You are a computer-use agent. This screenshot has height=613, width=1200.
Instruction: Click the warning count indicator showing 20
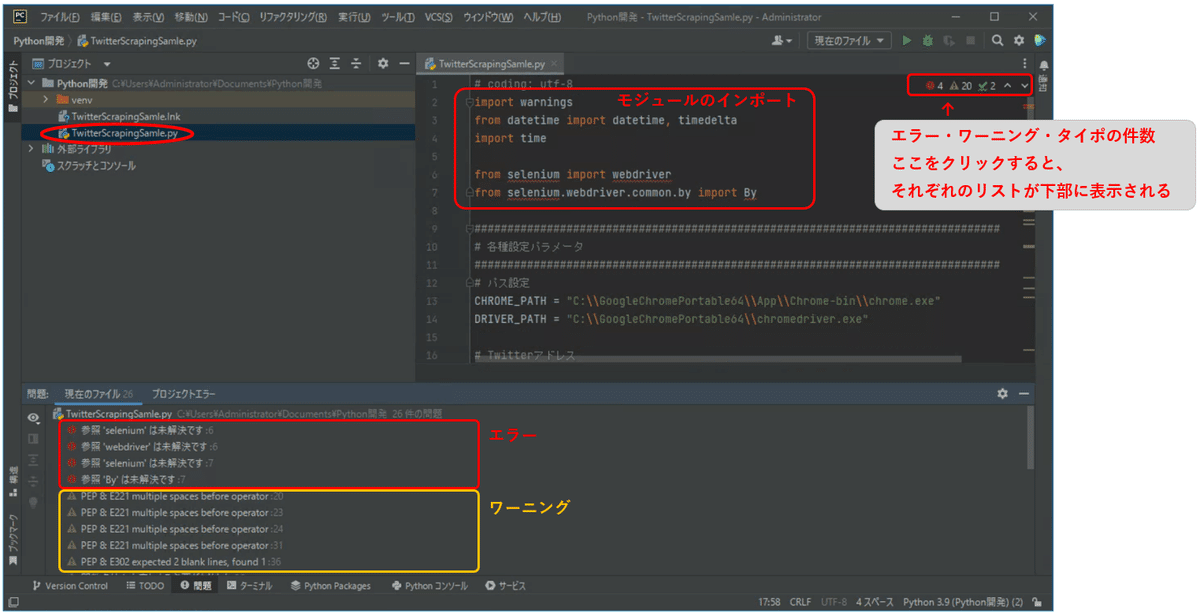(960, 85)
